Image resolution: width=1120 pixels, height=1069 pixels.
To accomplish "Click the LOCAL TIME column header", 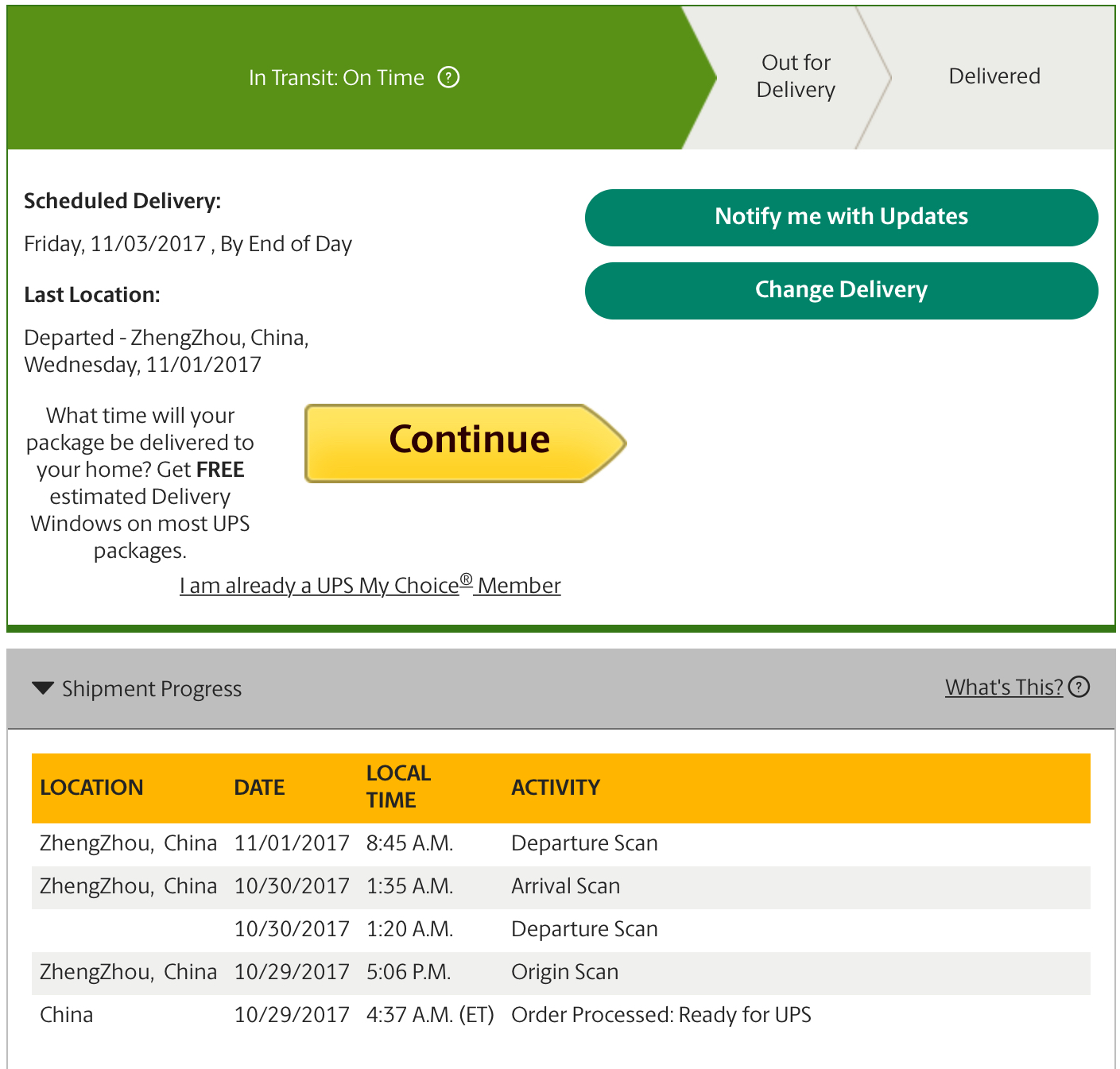I will click(x=398, y=787).
